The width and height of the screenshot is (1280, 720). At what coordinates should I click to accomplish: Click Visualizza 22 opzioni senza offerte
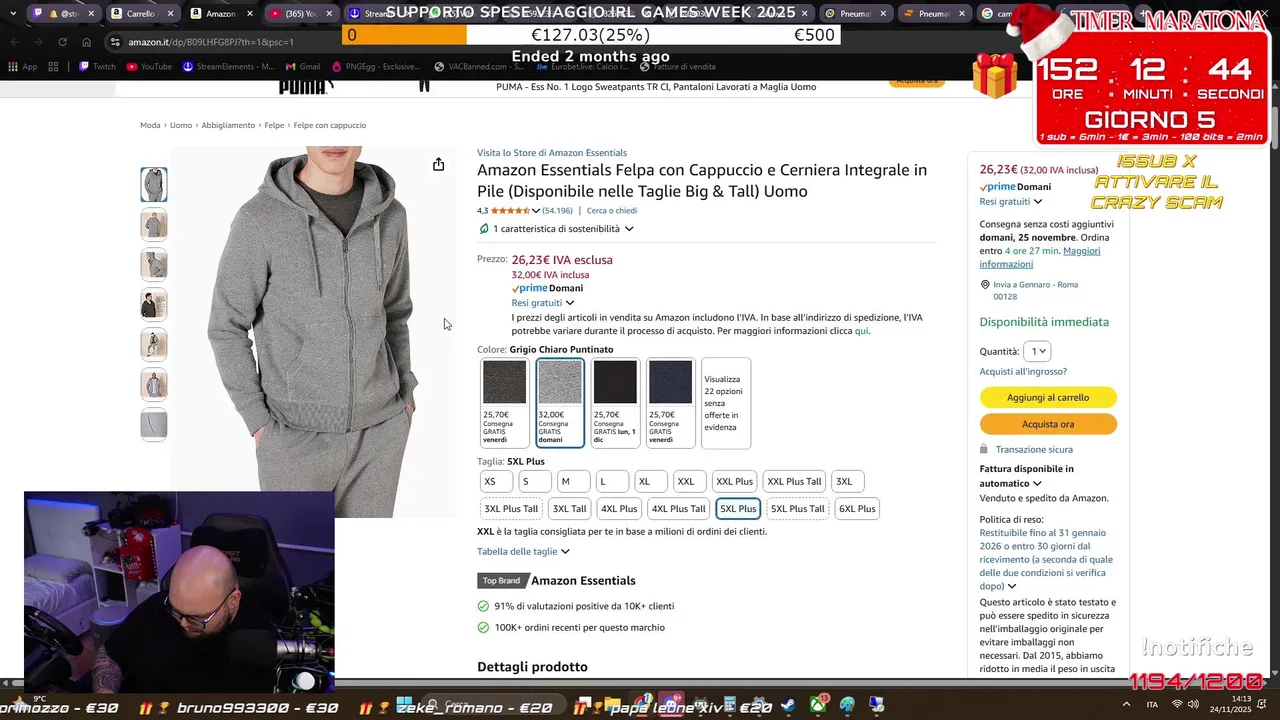(726, 403)
